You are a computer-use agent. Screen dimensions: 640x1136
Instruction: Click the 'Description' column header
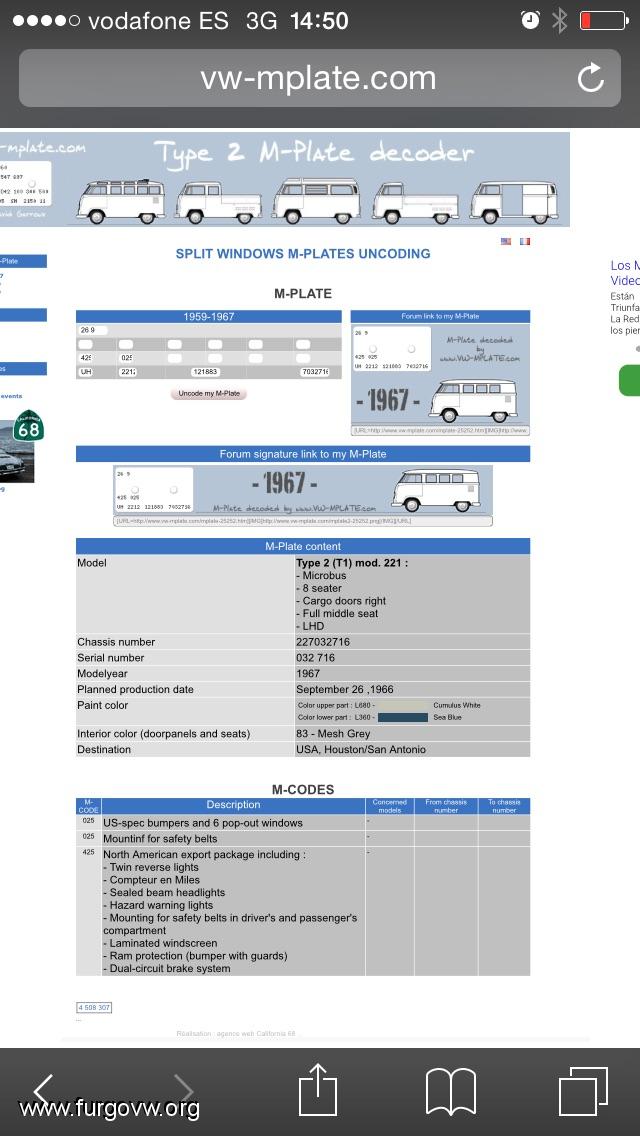(233, 805)
